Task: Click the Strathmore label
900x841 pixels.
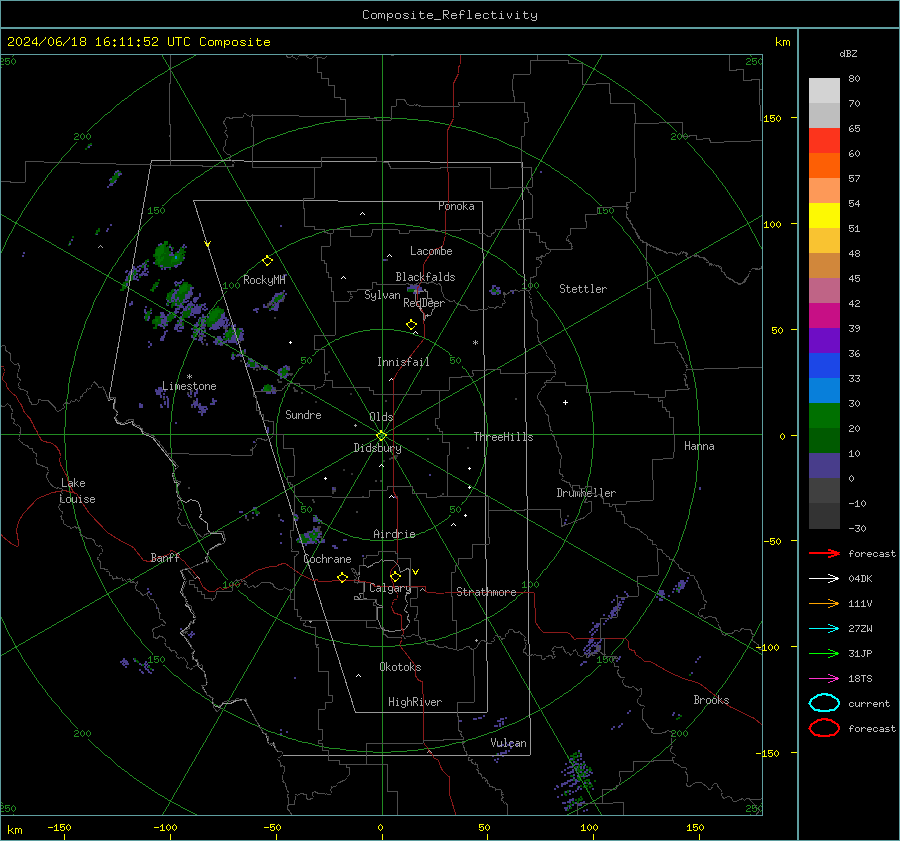Action: tap(486, 592)
